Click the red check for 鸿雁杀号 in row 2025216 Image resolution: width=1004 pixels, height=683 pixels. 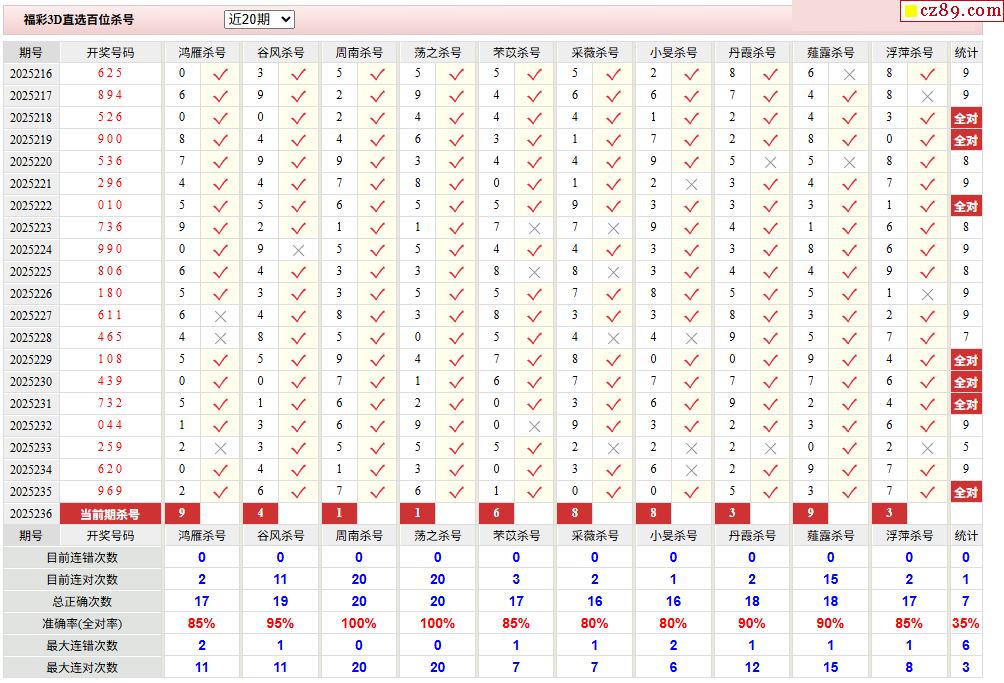[x=220, y=74]
